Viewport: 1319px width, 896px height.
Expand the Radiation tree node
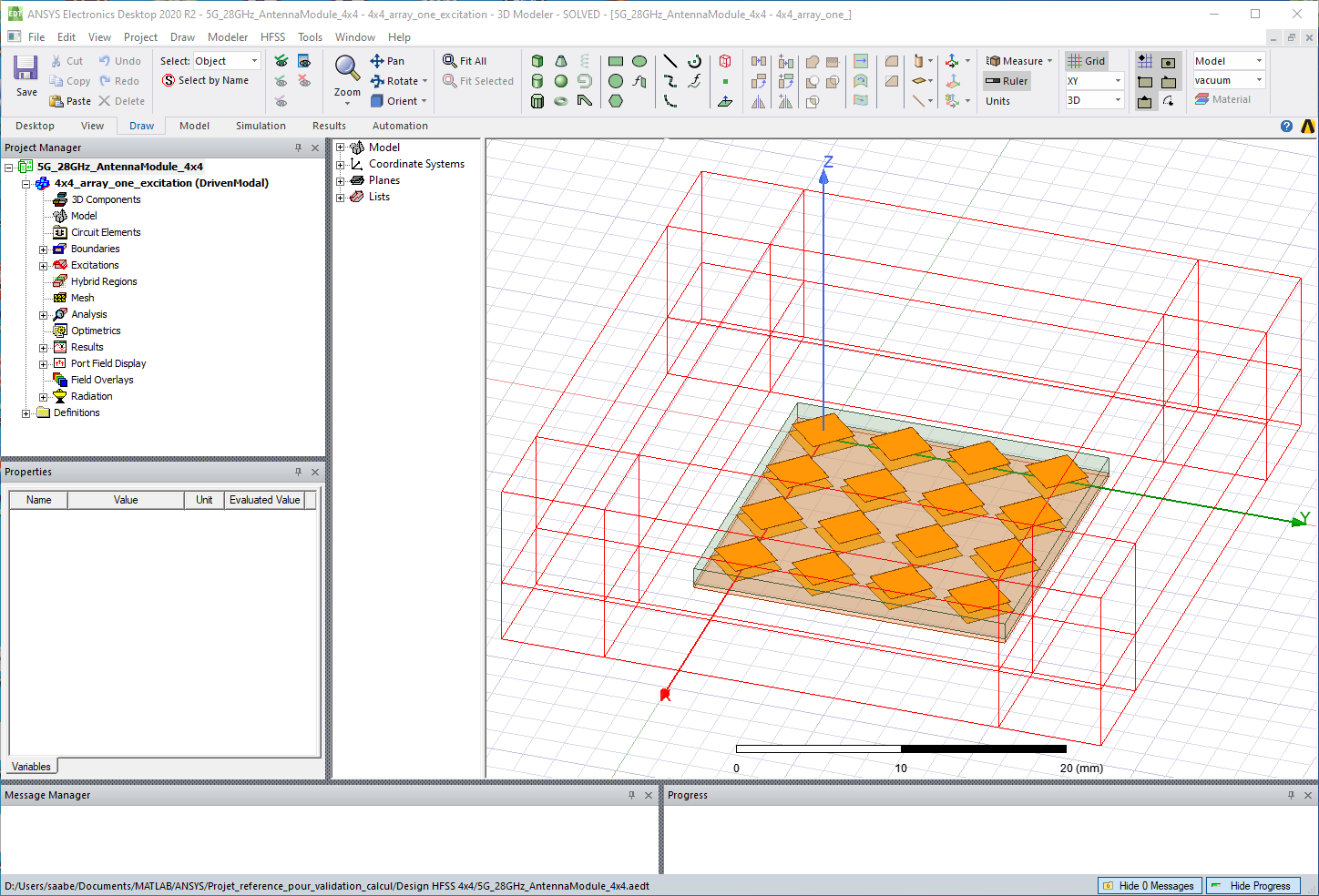43,397
